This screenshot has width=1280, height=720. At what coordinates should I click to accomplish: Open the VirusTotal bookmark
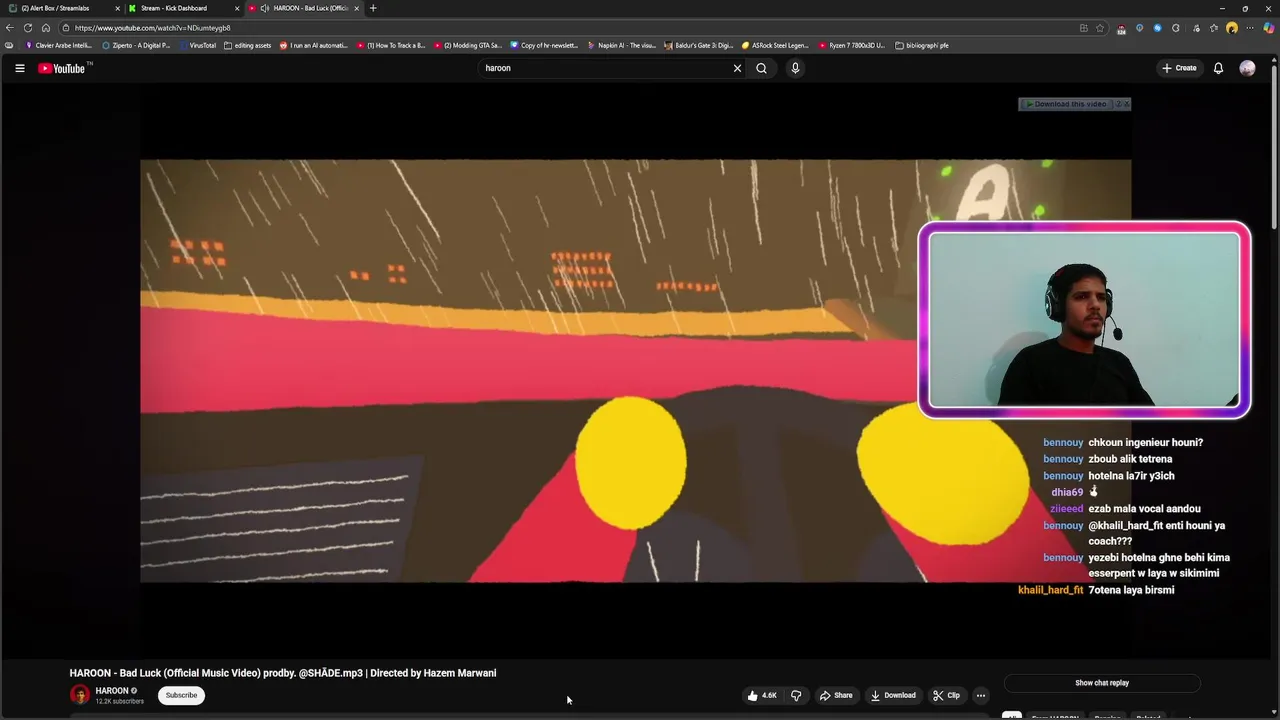[197, 45]
